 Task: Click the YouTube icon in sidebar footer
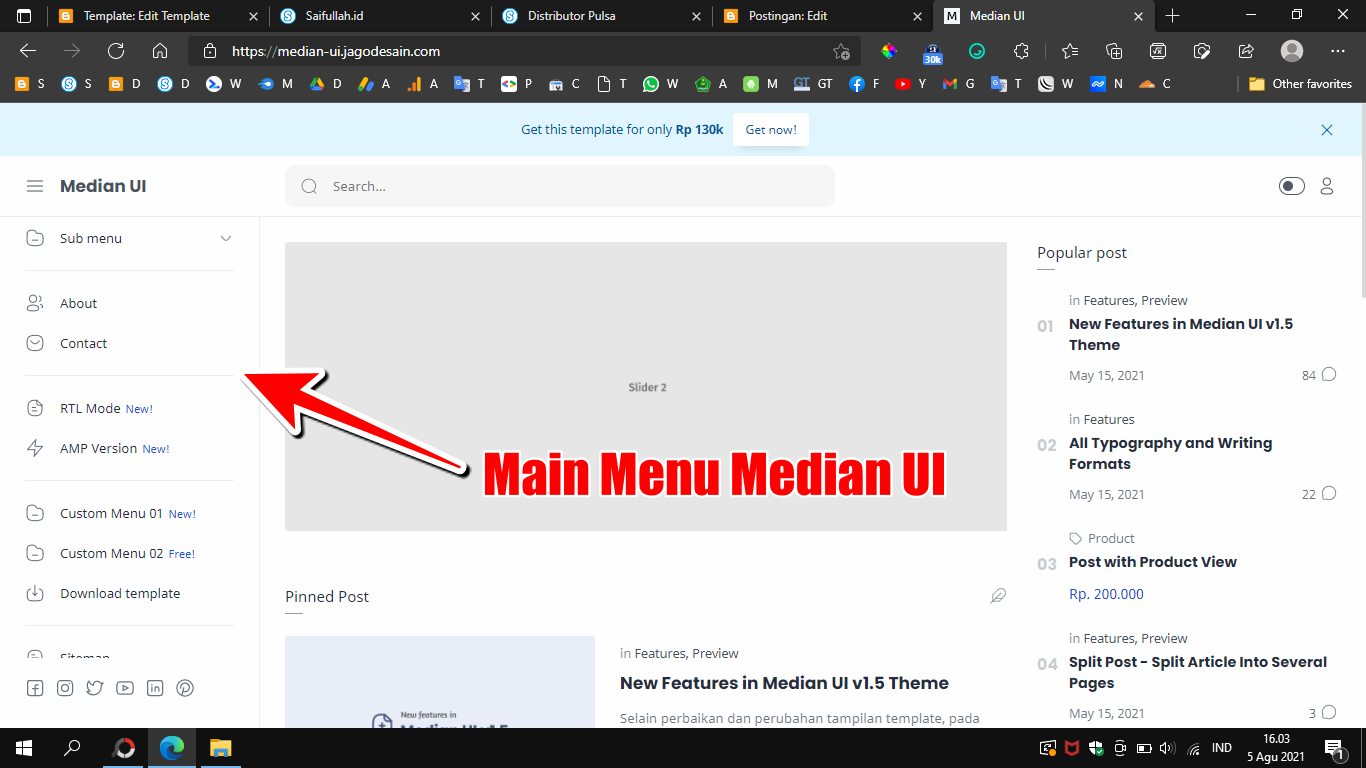(125, 688)
